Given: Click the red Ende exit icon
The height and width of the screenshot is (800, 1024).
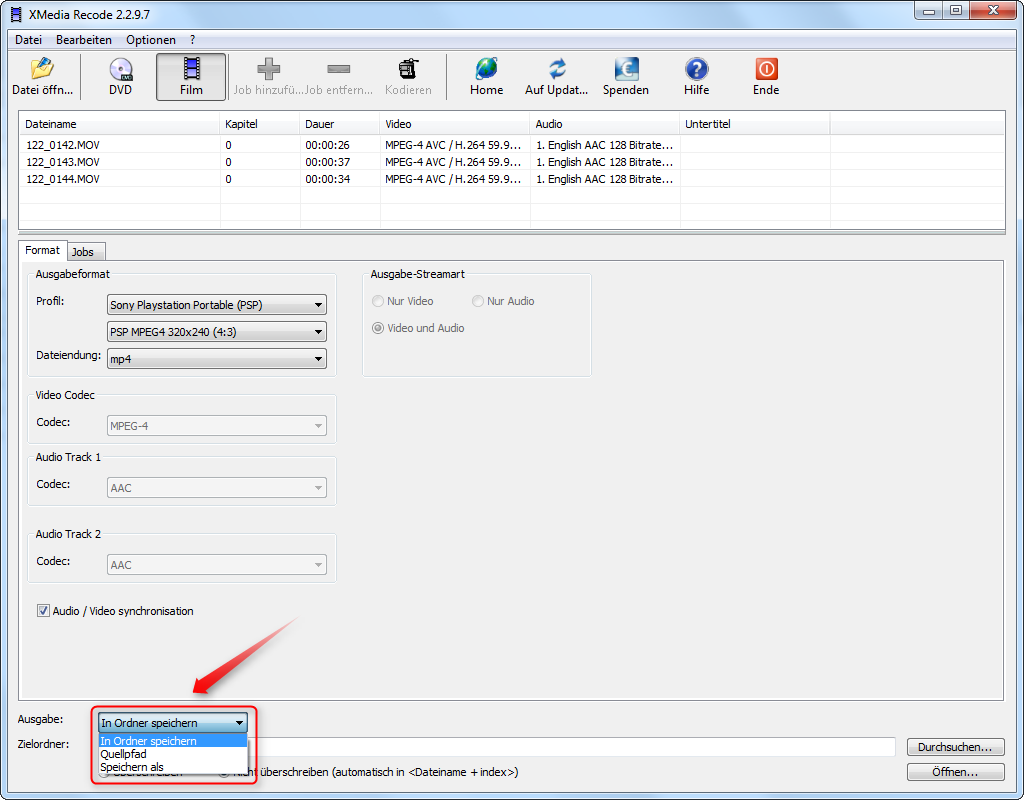Looking at the screenshot, I should [766, 70].
